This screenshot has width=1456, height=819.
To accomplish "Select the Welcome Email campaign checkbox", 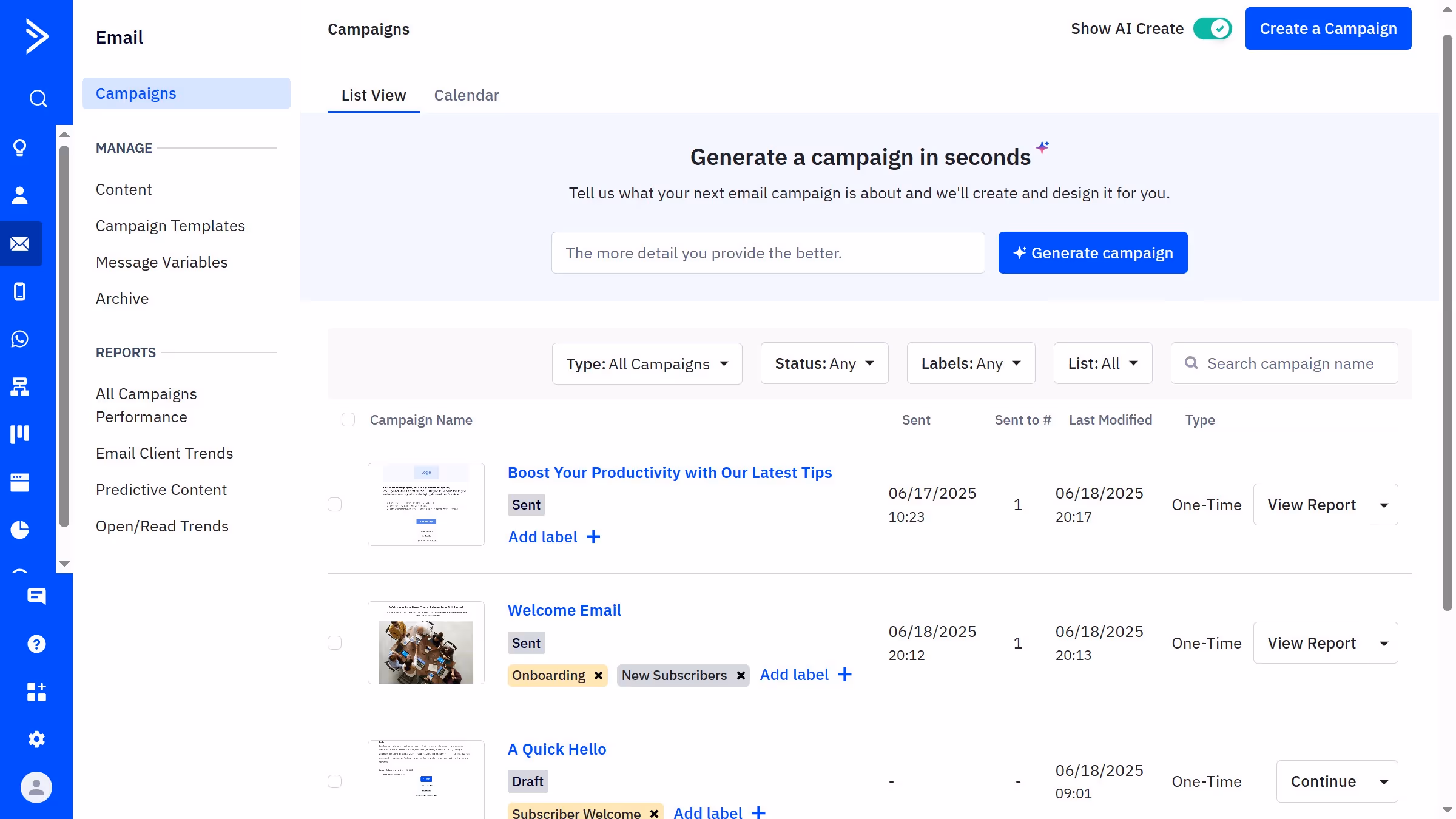I will coord(334,643).
